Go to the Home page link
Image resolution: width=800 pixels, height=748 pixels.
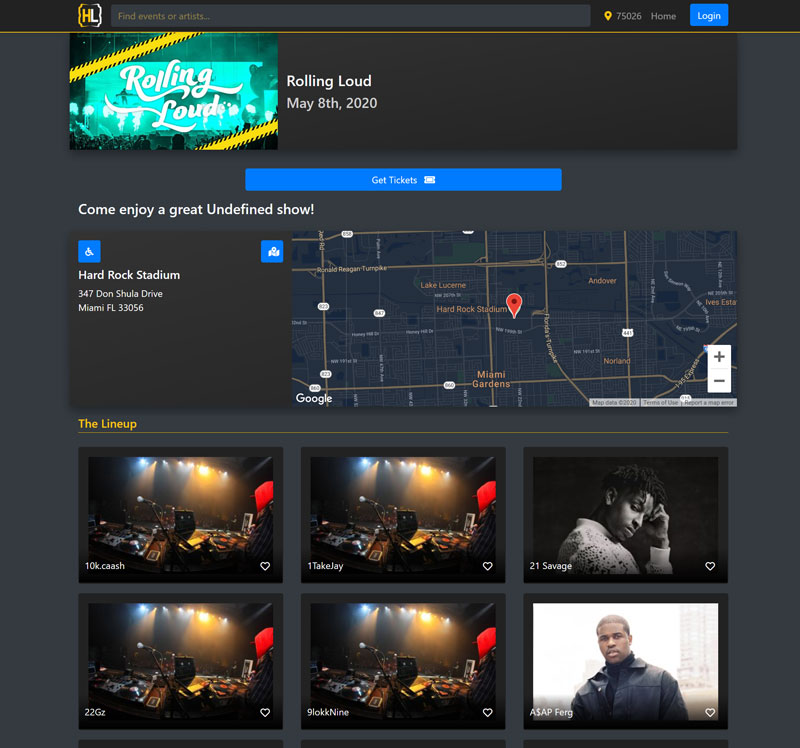click(663, 16)
